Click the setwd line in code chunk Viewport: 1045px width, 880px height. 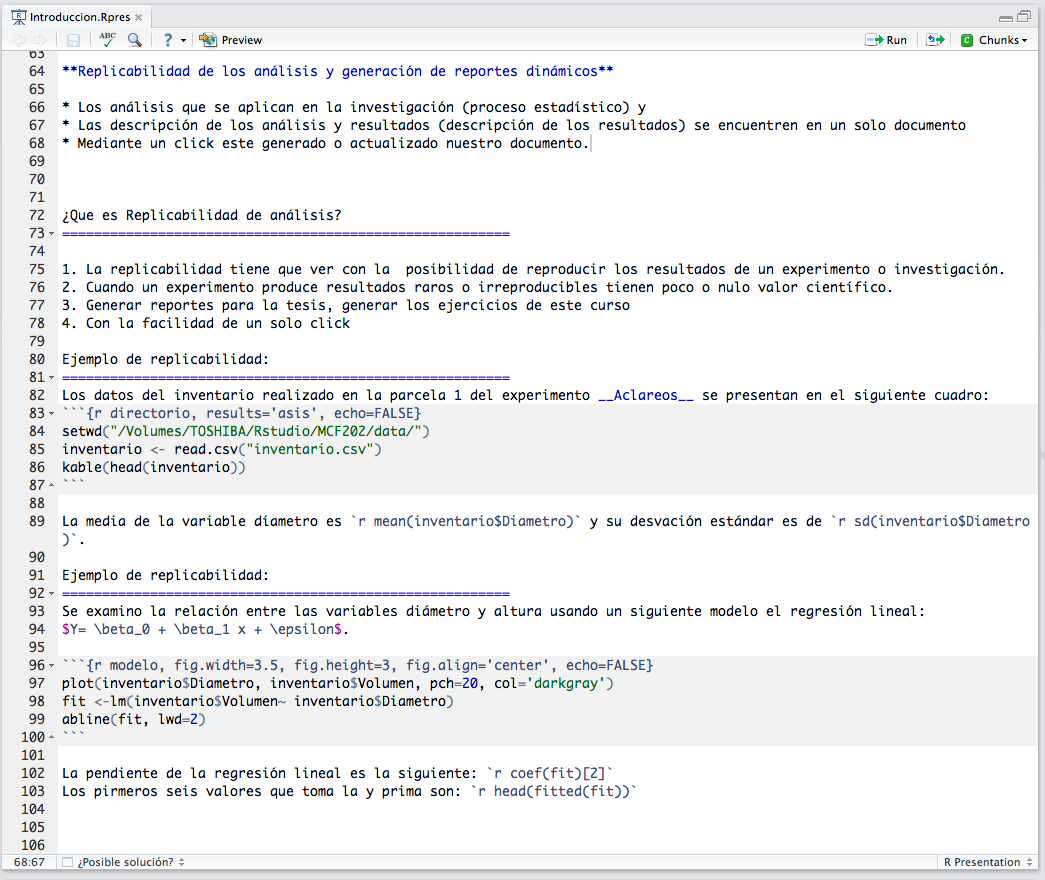tap(246, 431)
